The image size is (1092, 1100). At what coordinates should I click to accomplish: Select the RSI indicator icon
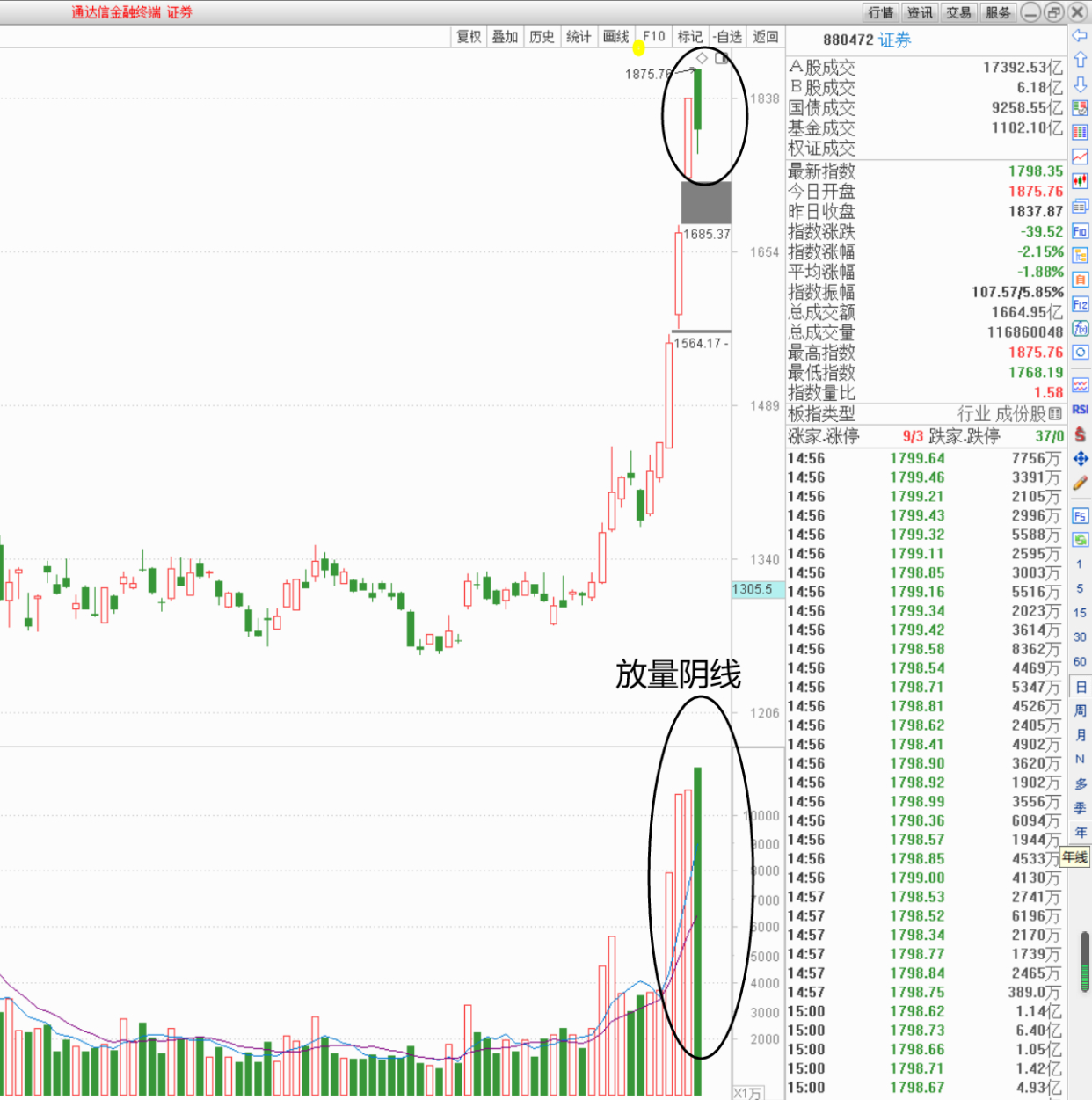pos(1080,410)
